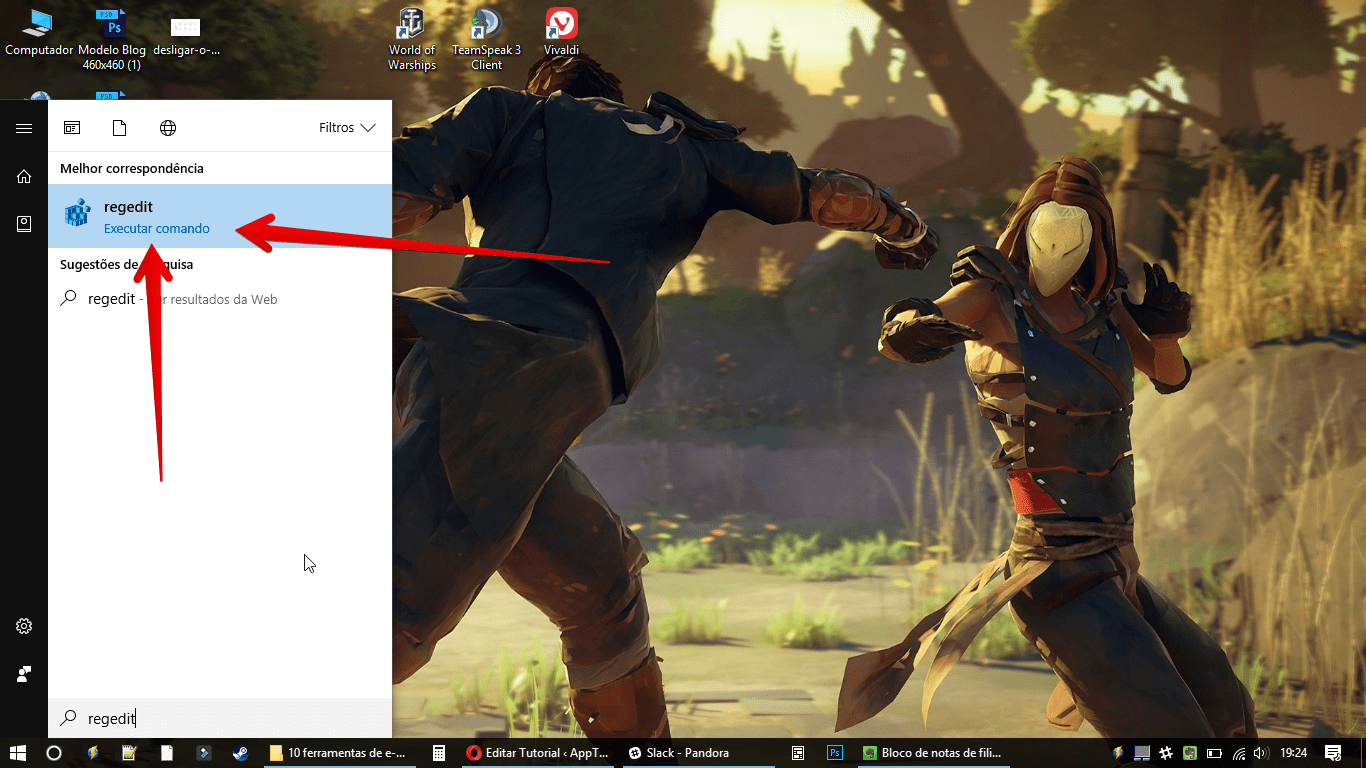Open the globe-lightning icon next to Cortana

(x=93, y=753)
